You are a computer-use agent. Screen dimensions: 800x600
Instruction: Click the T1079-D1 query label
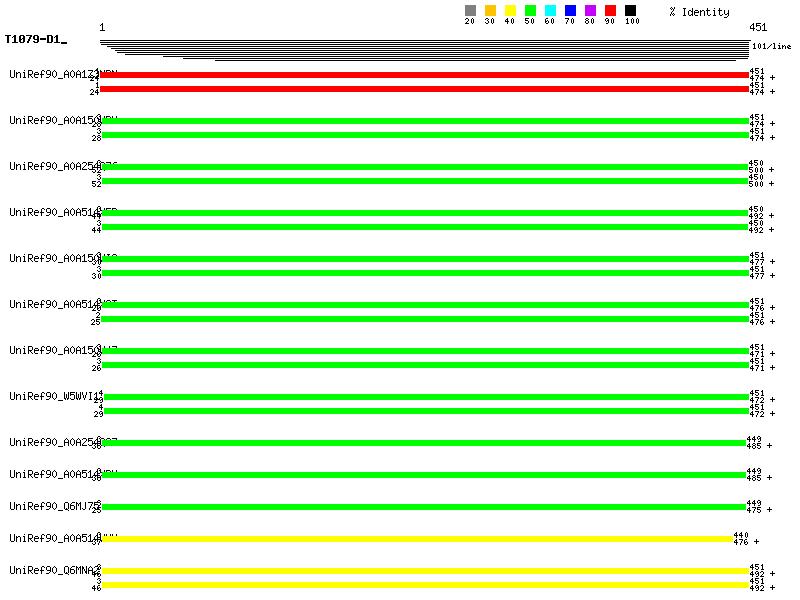click(x=34, y=40)
